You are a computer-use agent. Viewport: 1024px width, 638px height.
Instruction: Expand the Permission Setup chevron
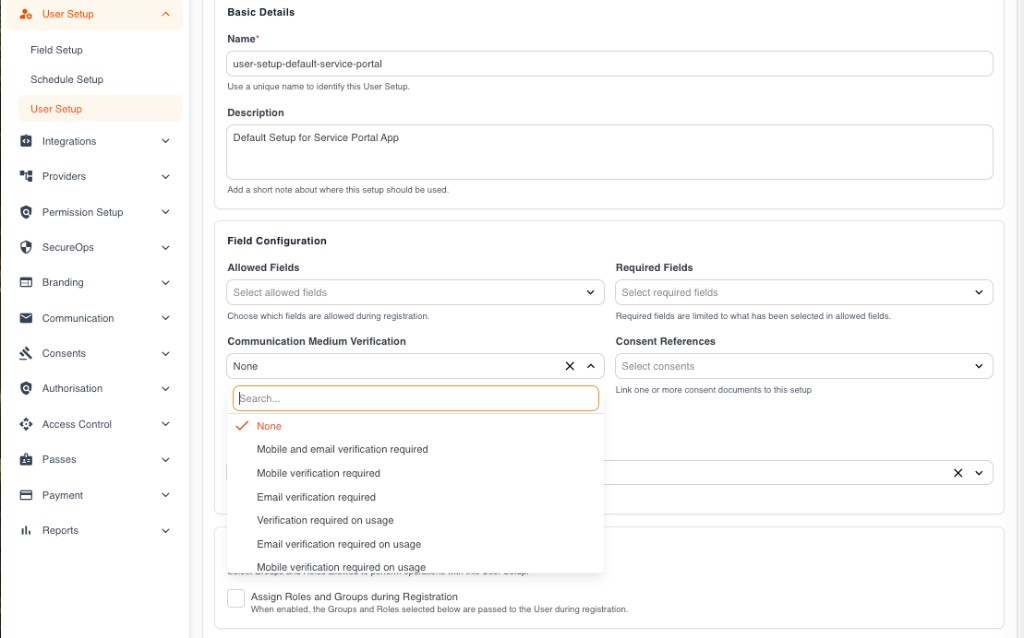pos(166,212)
